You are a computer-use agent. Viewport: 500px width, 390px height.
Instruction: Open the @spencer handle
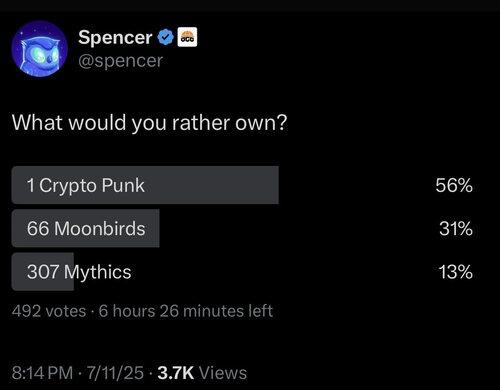tap(120, 61)
